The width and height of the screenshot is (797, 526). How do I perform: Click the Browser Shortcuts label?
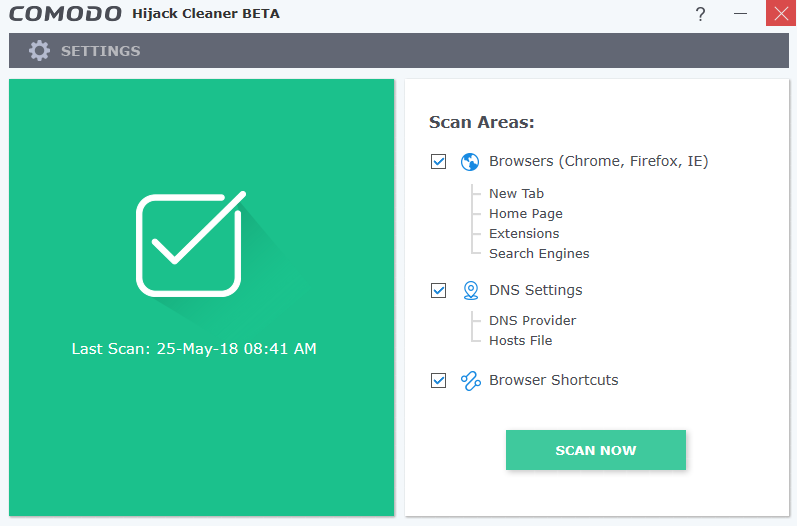[554, 380]
